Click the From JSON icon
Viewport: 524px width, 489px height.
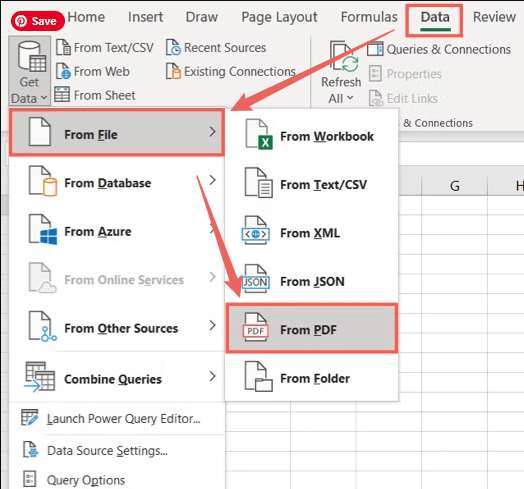tap(255, 279)
